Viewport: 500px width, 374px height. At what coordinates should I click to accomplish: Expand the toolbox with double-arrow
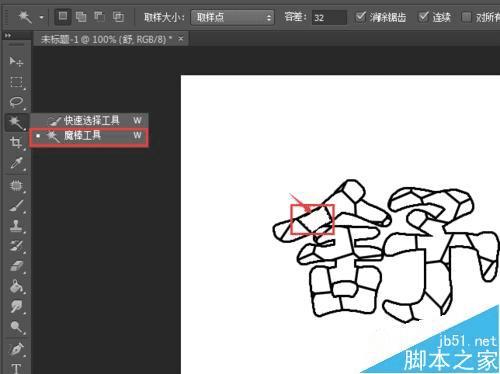click(8, 35)
